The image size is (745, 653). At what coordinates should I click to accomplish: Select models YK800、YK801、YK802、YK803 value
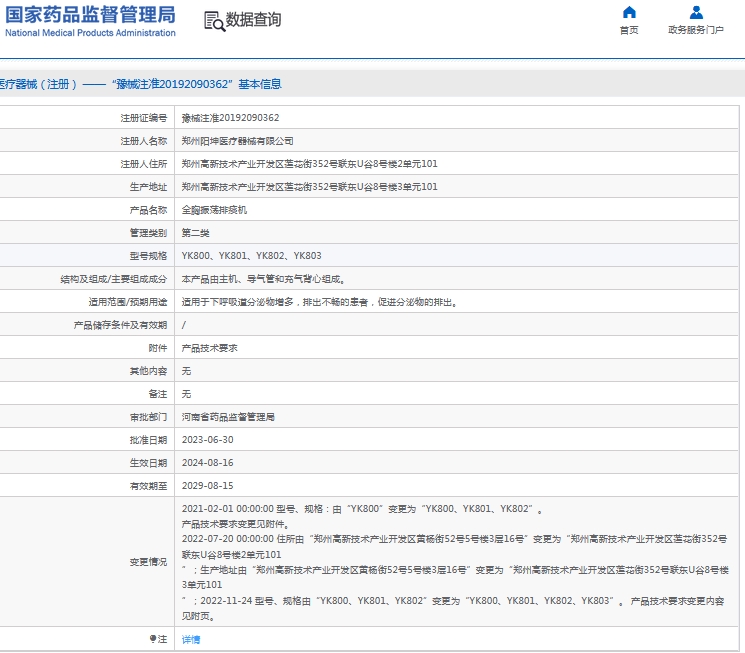251,256
